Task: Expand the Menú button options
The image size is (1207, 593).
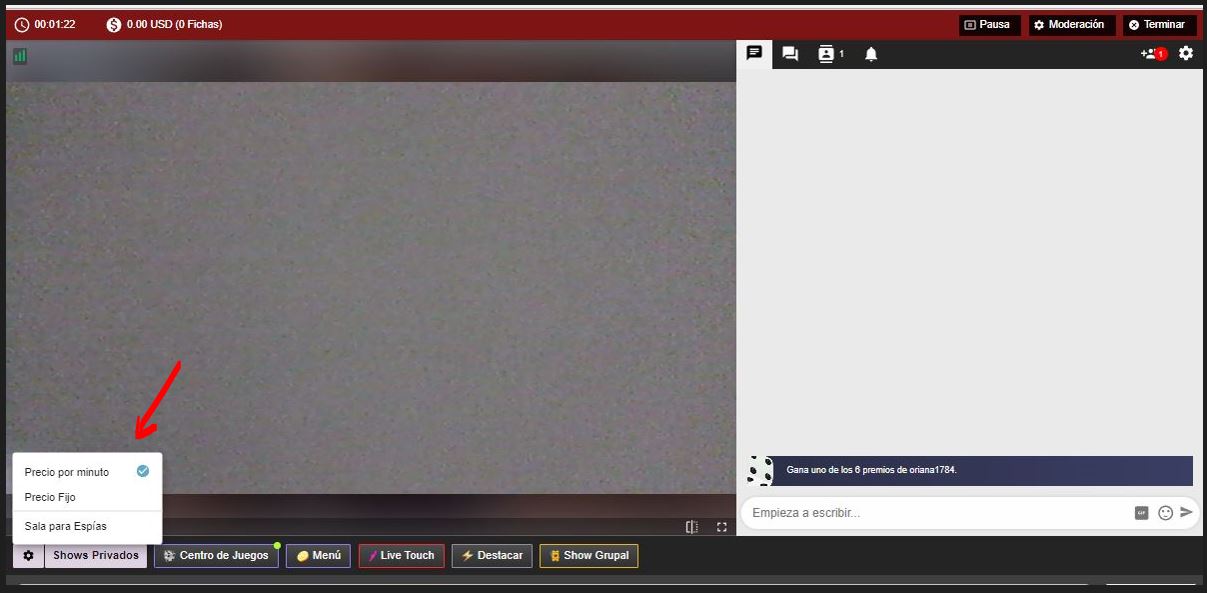Action: coord(318,556)
